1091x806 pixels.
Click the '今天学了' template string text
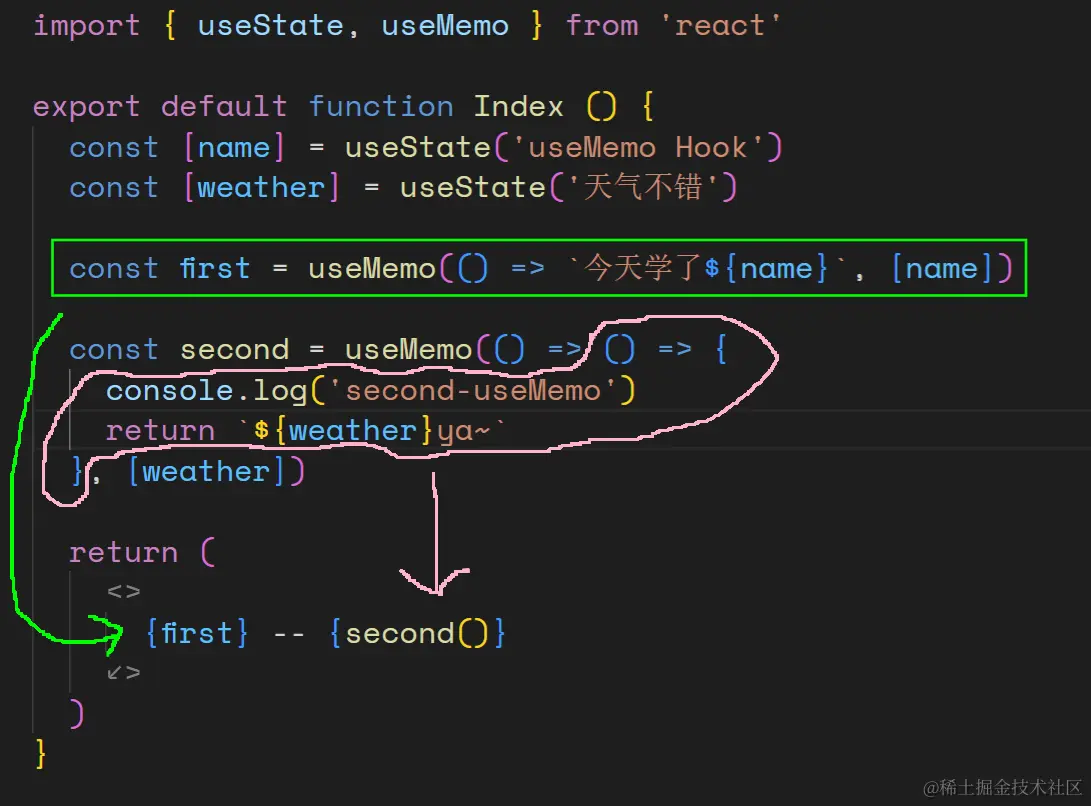tap(643, 268)
